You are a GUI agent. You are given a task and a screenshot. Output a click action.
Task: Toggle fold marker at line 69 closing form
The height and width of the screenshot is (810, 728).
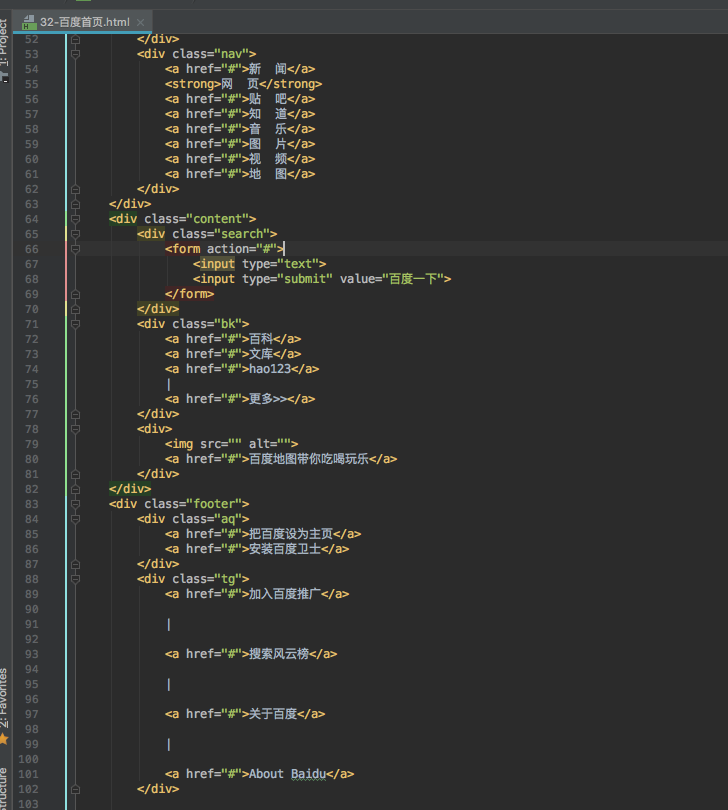[75, 294]
